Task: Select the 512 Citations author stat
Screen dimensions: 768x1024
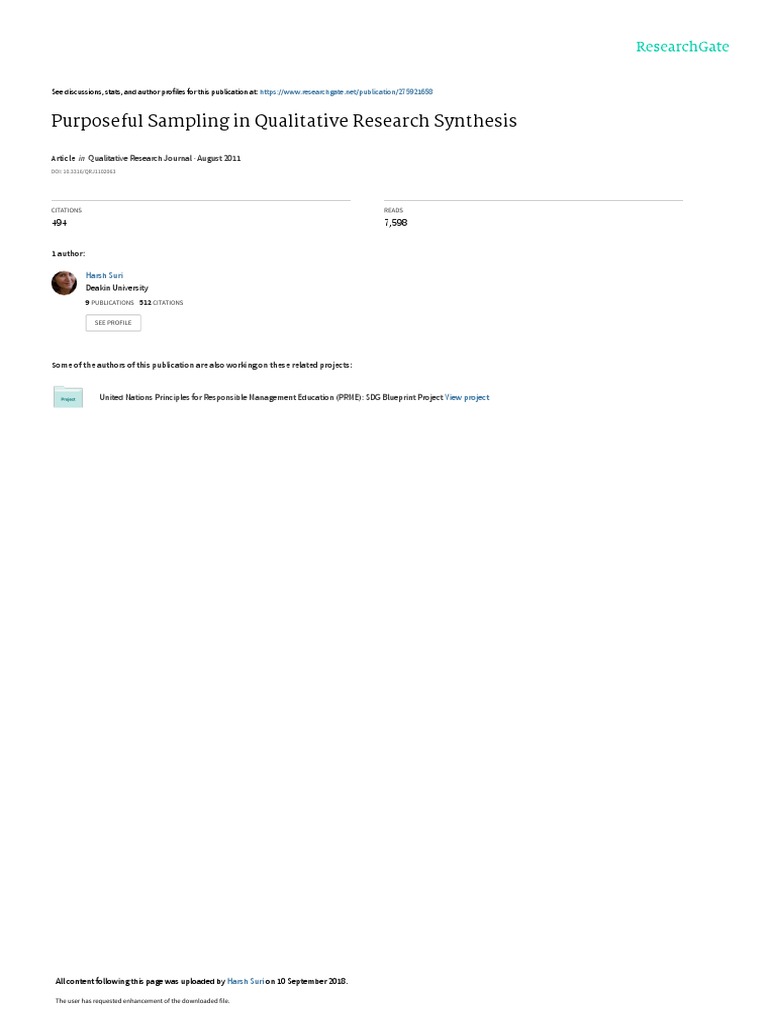Action: 161,303
